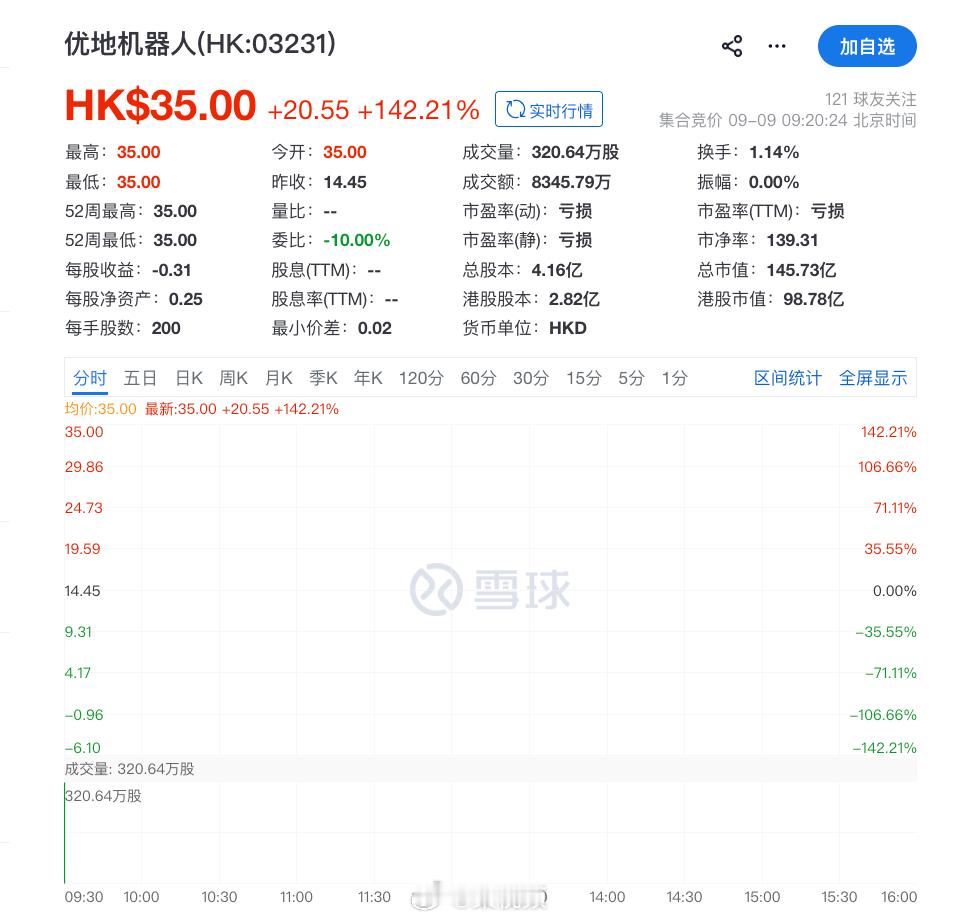Click the 最小价差 value 0.02

375,328
